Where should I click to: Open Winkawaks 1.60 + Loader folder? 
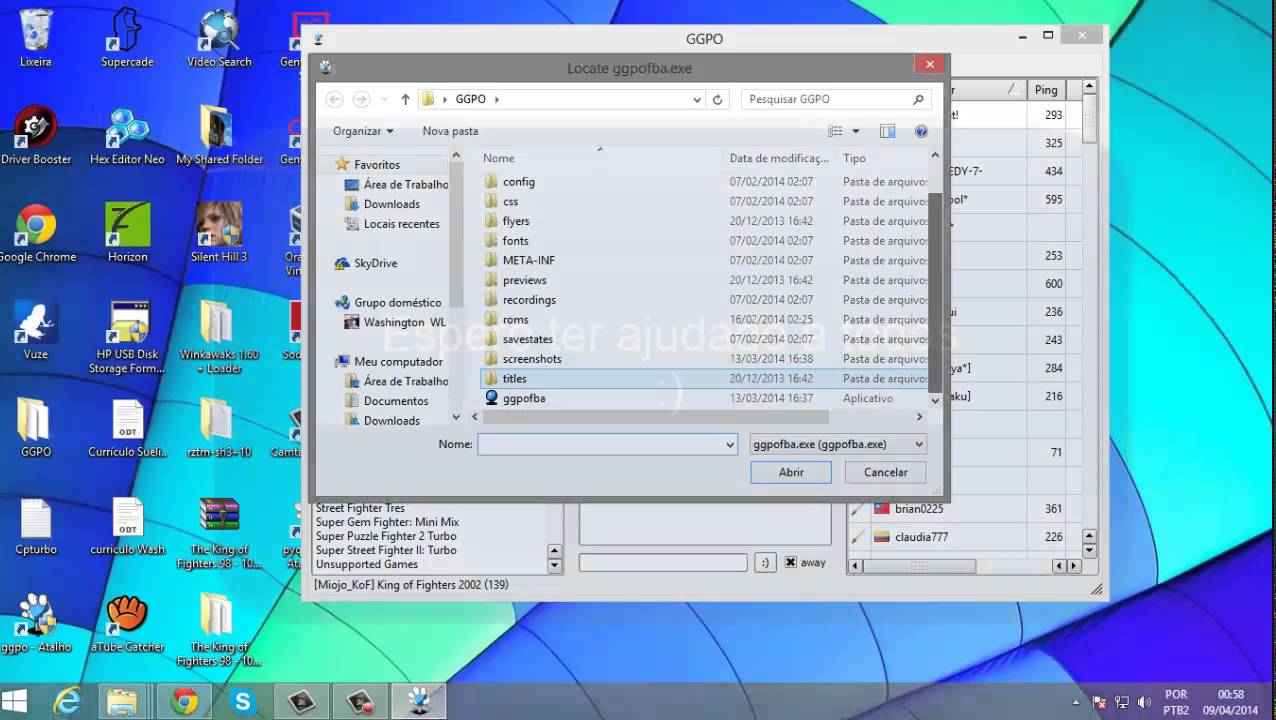(x=219, y=338)
